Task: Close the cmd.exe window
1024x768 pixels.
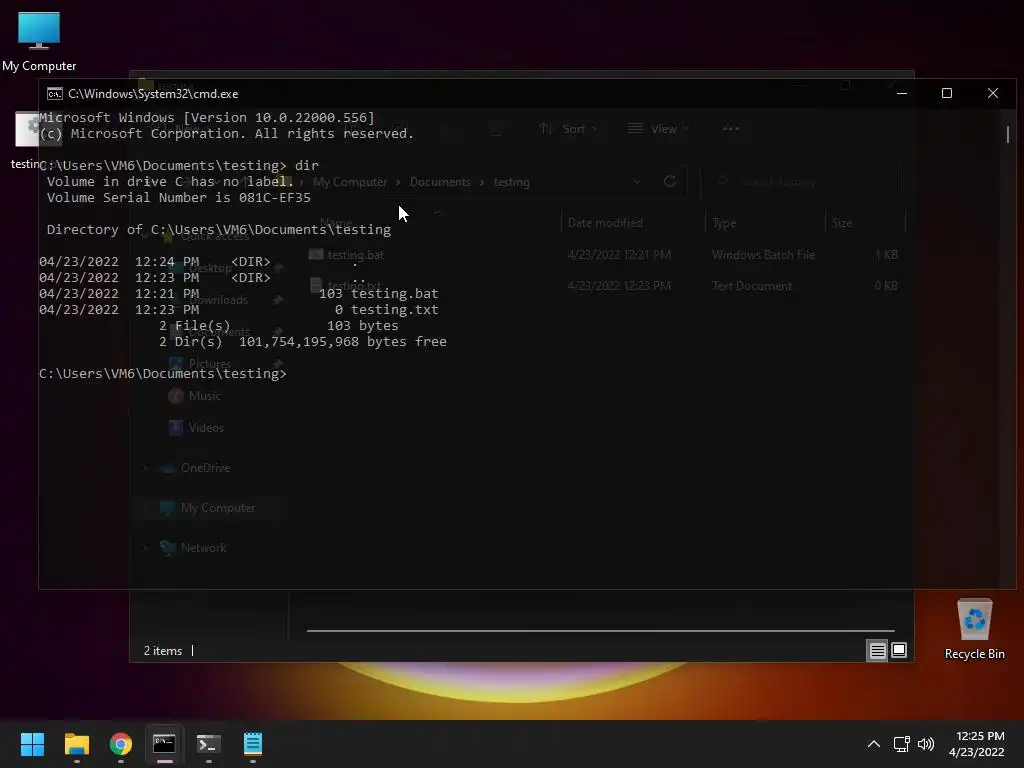Action: 993,93
